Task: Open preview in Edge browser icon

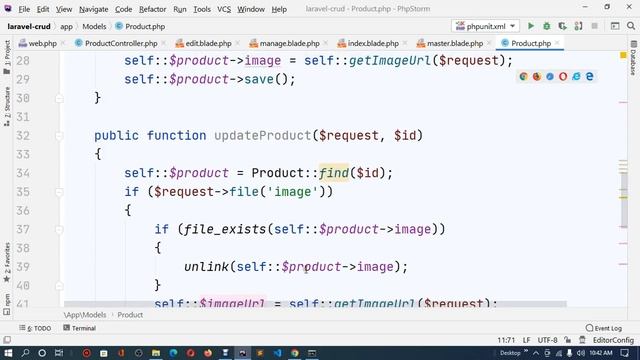Action: click(589, 76)
